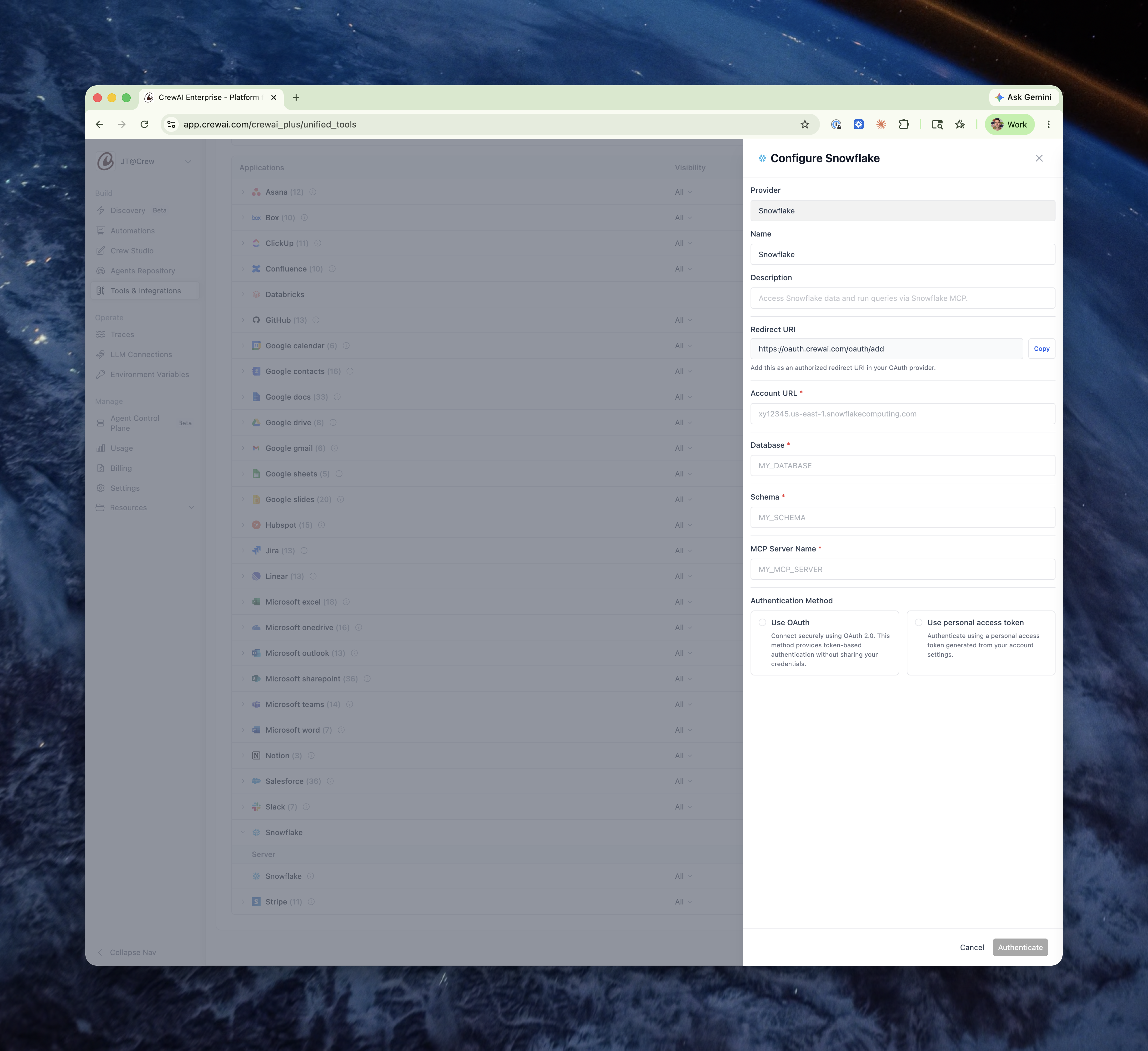Expand the ClickUp application row

(x=243, y=243)
